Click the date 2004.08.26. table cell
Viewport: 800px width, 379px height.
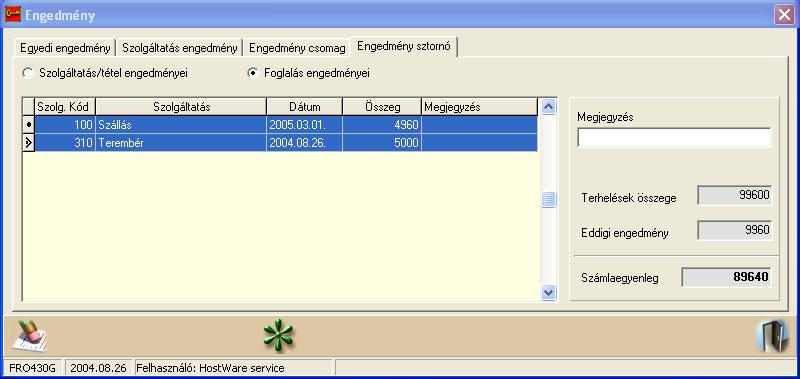[305, 143]
